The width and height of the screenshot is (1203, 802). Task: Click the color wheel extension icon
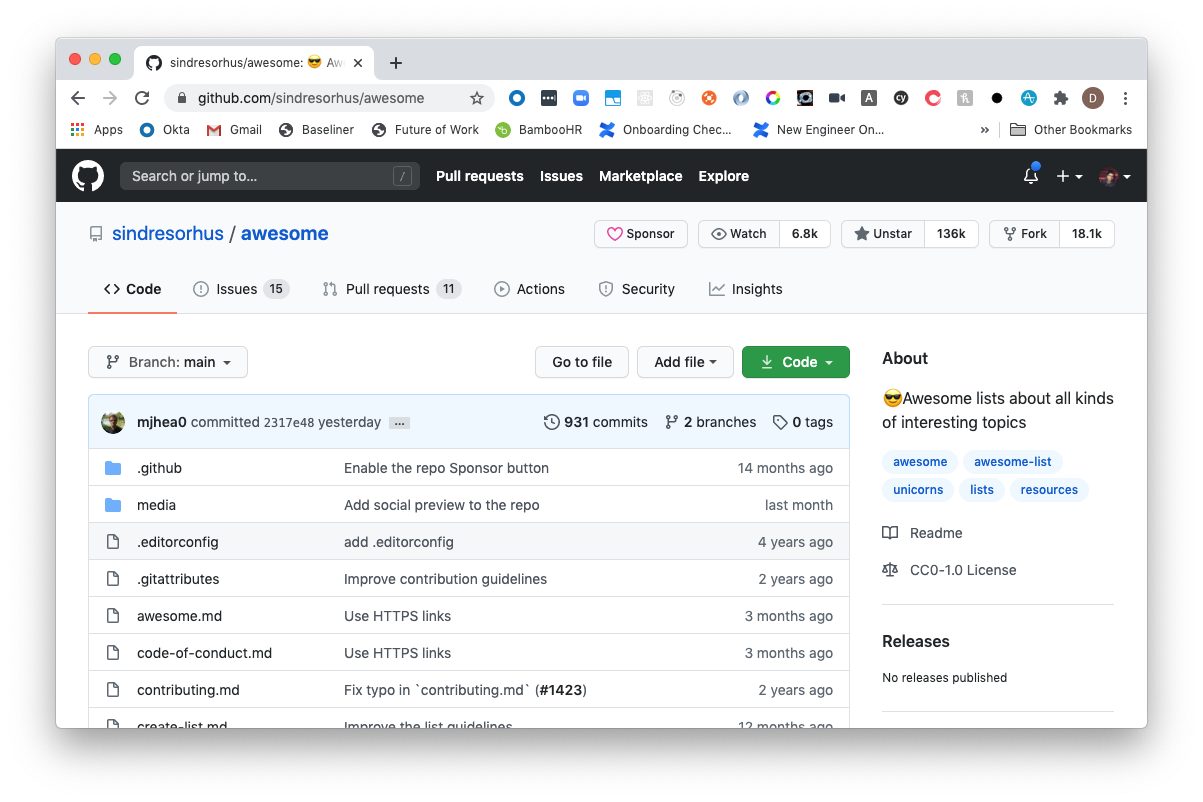(x=773, y=98)
